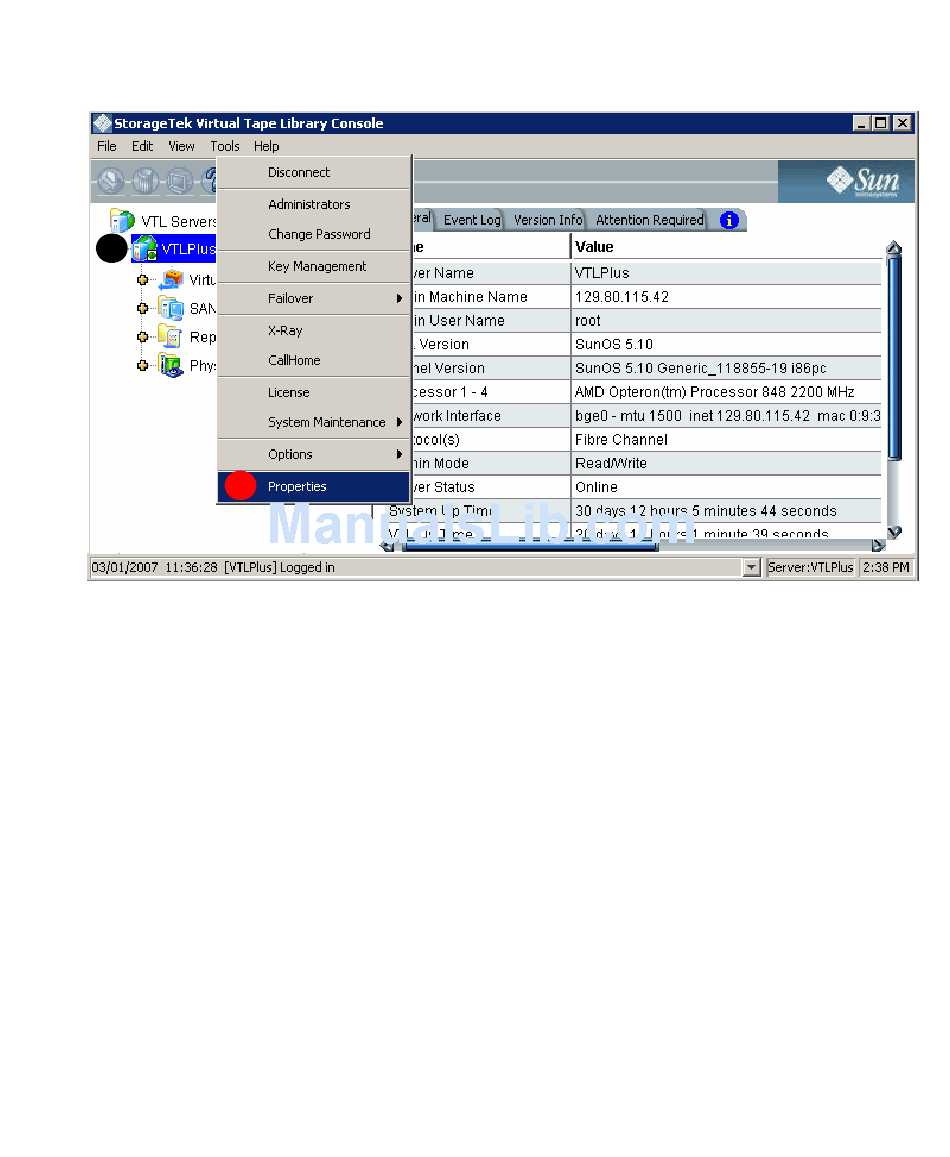
Task: Select the AMD Opteron Processor value cell
Action: point(726,392)
